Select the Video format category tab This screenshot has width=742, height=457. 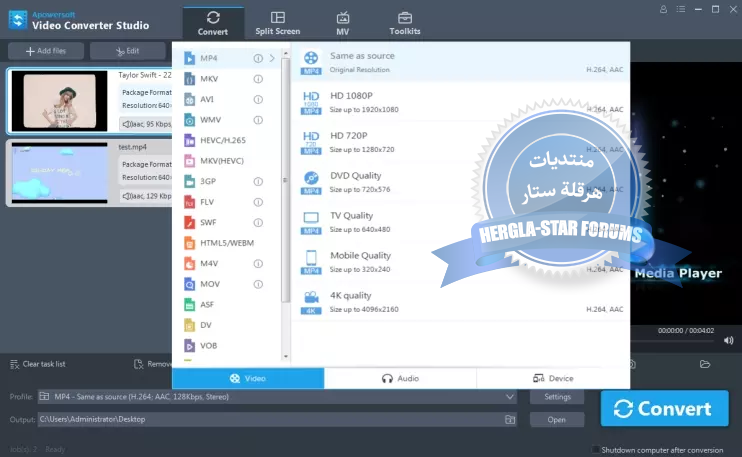[248, 378]
